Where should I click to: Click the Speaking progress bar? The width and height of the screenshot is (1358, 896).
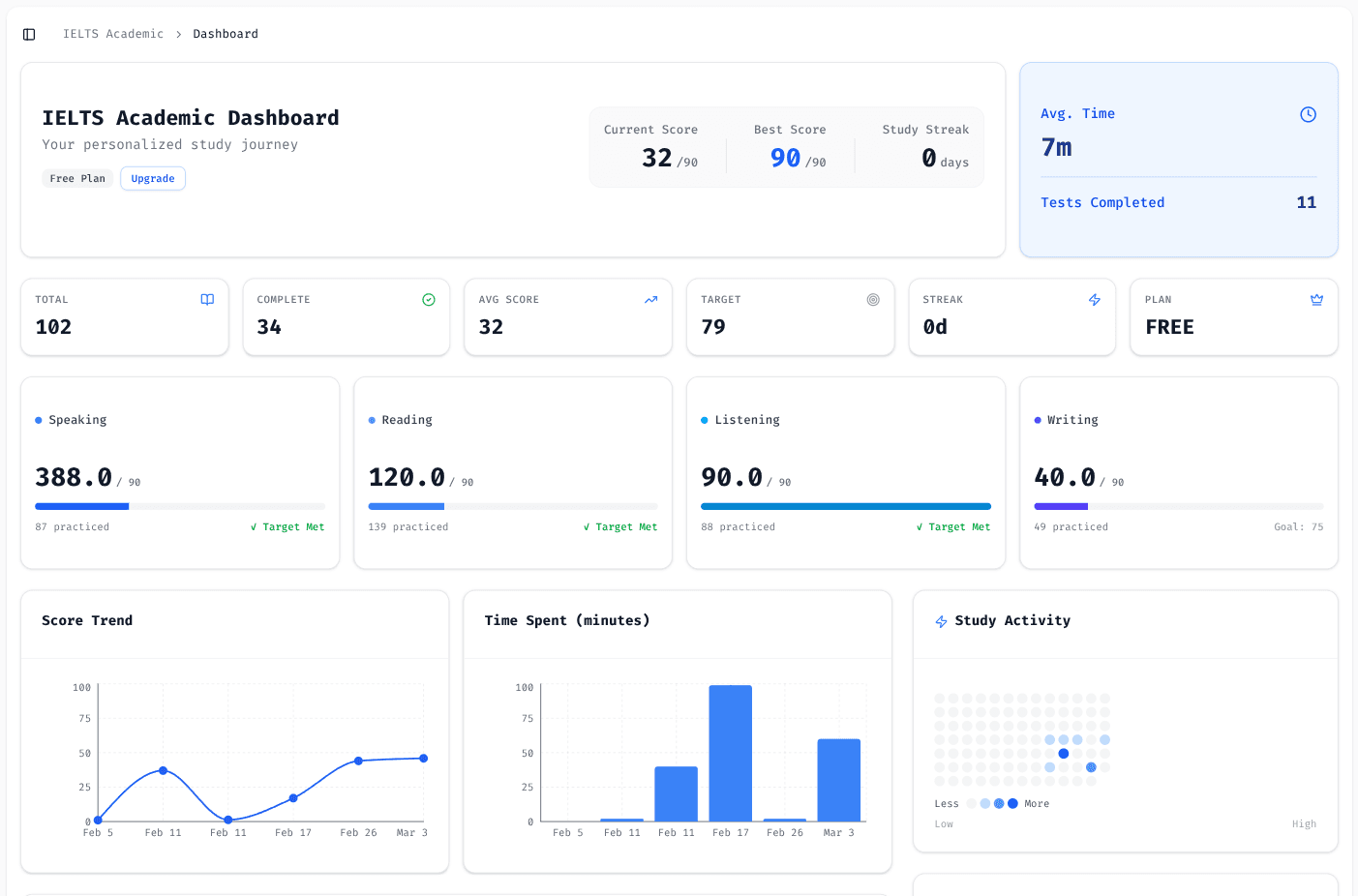[x=180, y=506]
